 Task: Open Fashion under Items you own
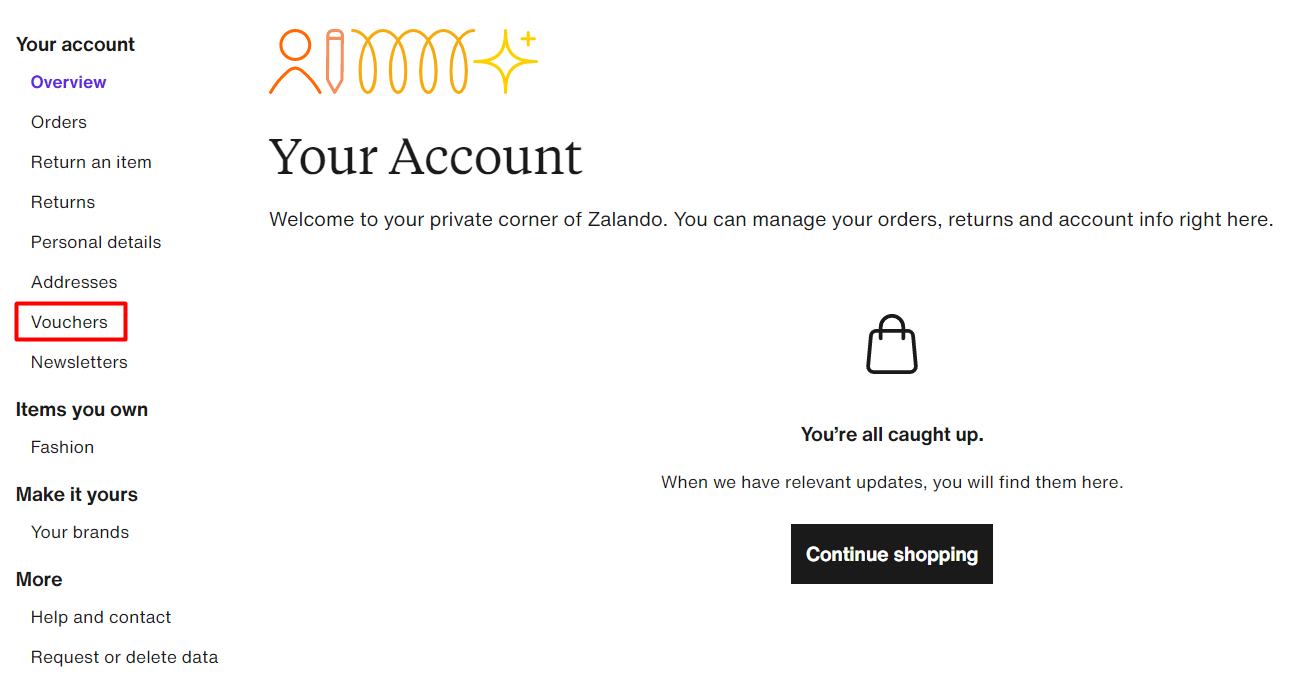pyautogui.click(x=62, y=447)
